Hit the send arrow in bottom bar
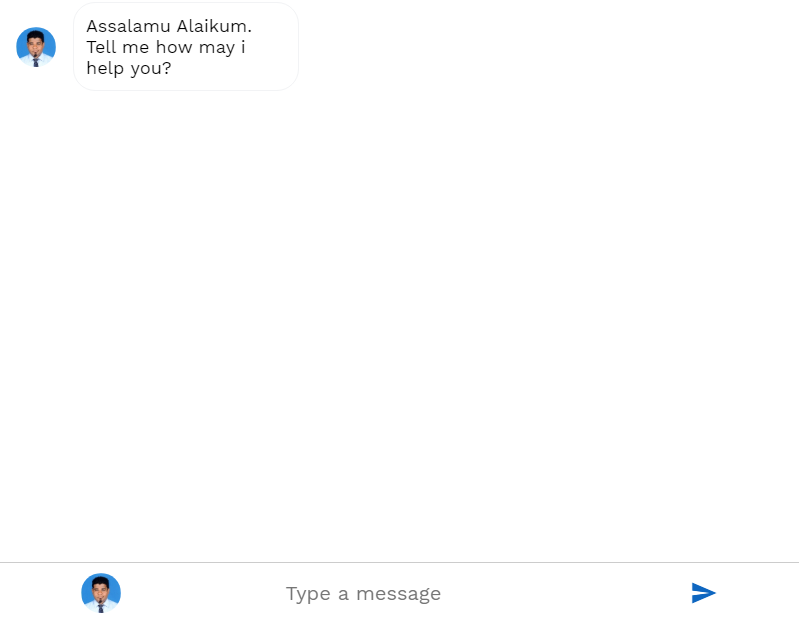Screen dimensions: 799x623 703,593
